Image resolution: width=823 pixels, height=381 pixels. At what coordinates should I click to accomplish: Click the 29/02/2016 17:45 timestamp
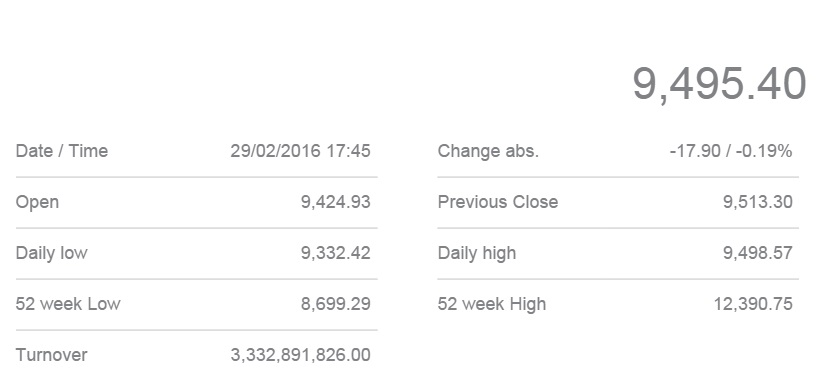300,151
